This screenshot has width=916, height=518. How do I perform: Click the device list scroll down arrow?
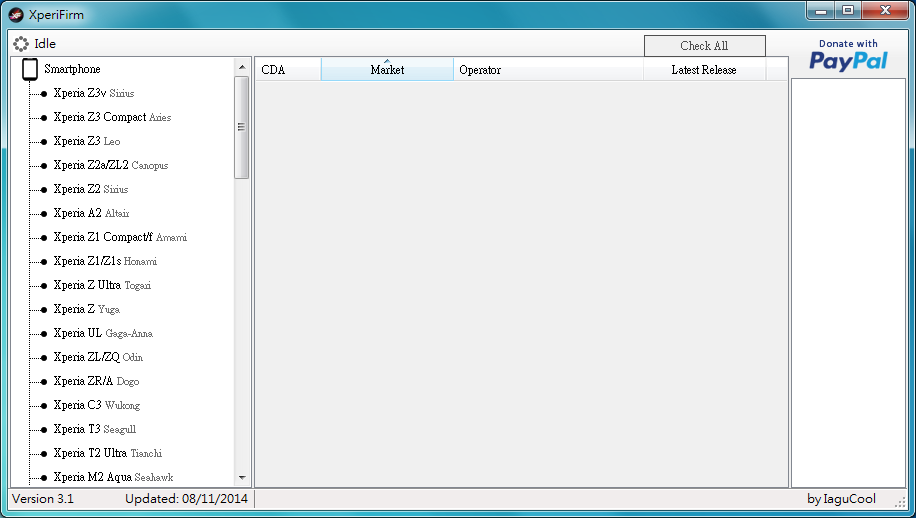point(242,477)
